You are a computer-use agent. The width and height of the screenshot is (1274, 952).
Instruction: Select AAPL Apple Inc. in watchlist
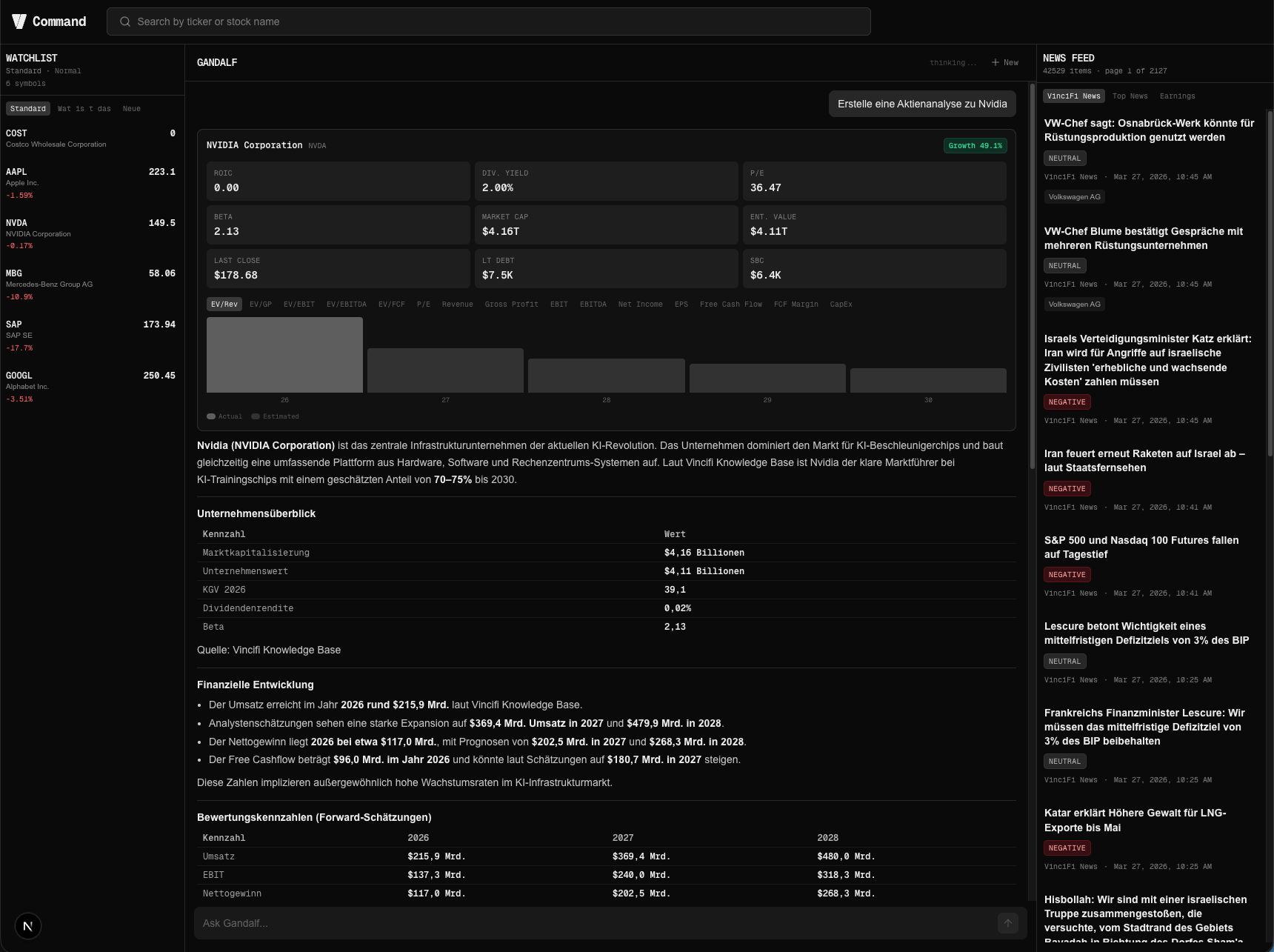click(92, 183)
